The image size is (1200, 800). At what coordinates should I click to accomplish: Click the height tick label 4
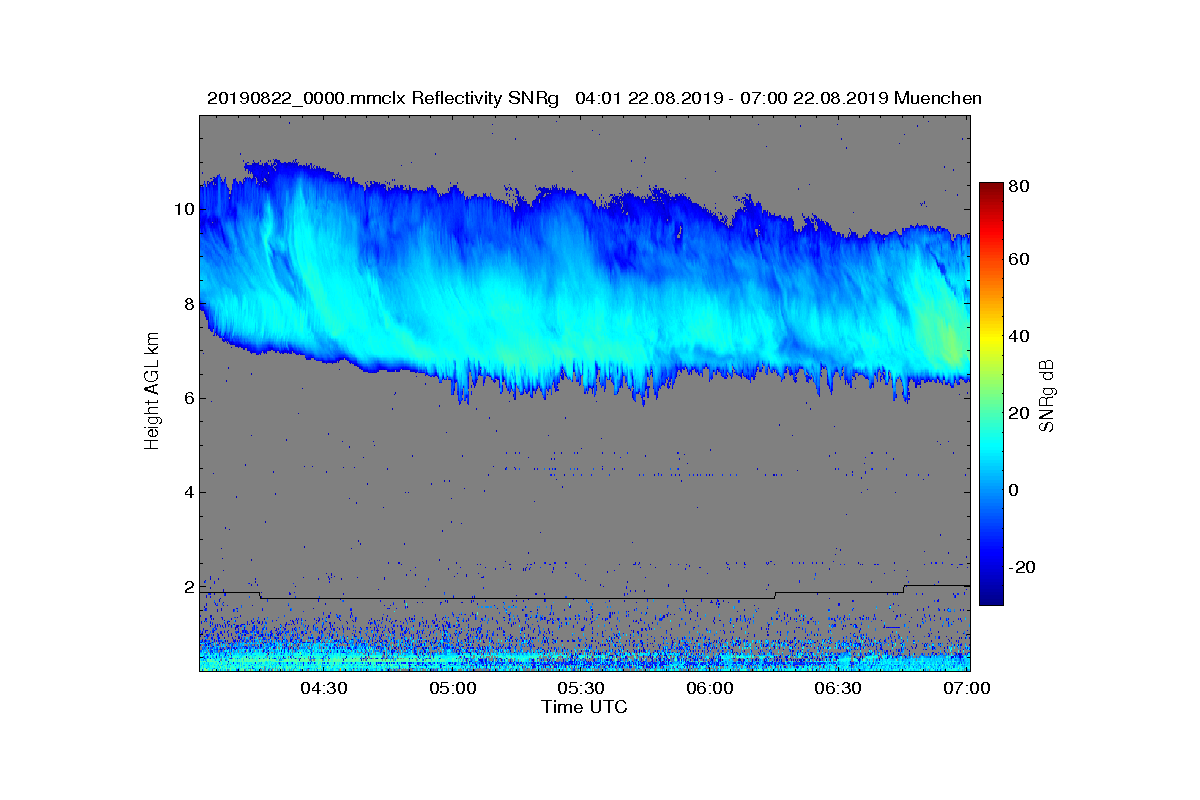[x=188, y=492]
